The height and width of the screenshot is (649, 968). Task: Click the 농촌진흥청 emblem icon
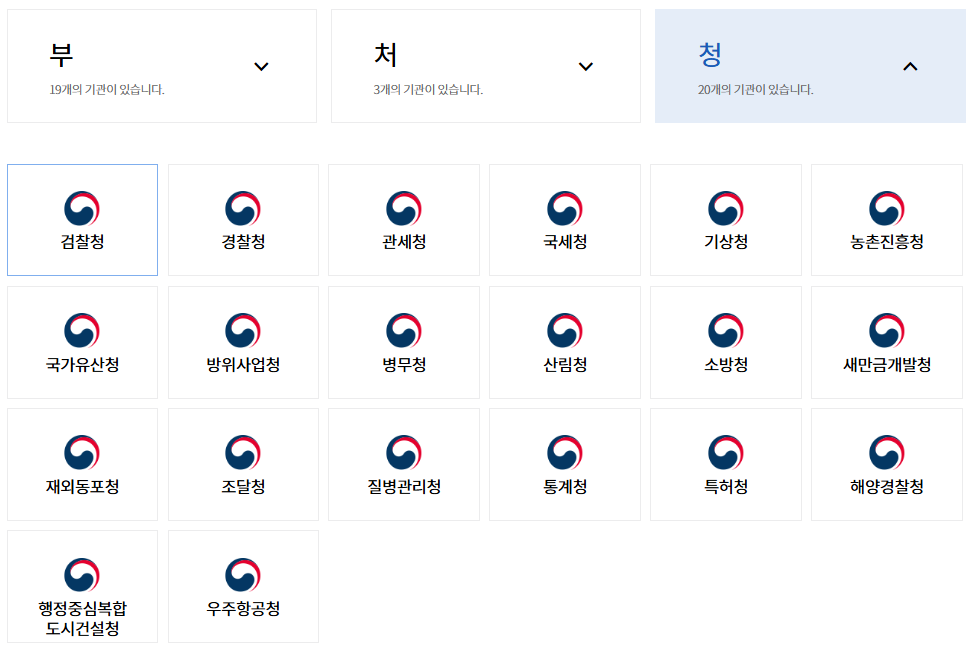(x=887, y=209)
